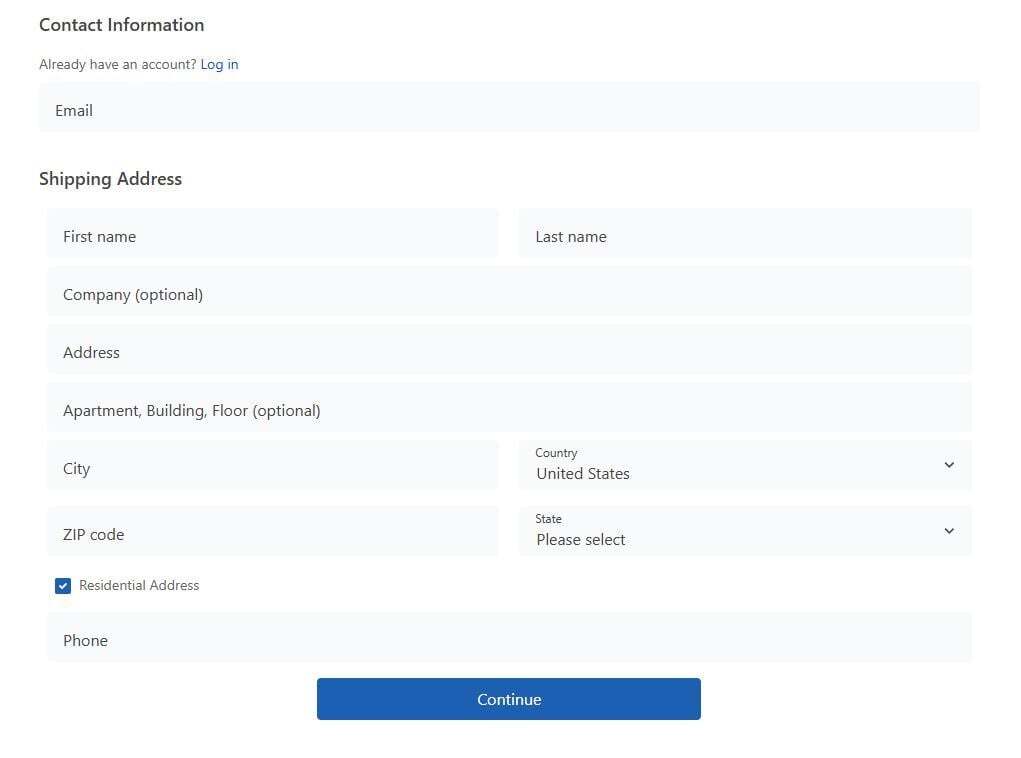
Task: Click the chevron arrow in State field
Action: [949, 531]
